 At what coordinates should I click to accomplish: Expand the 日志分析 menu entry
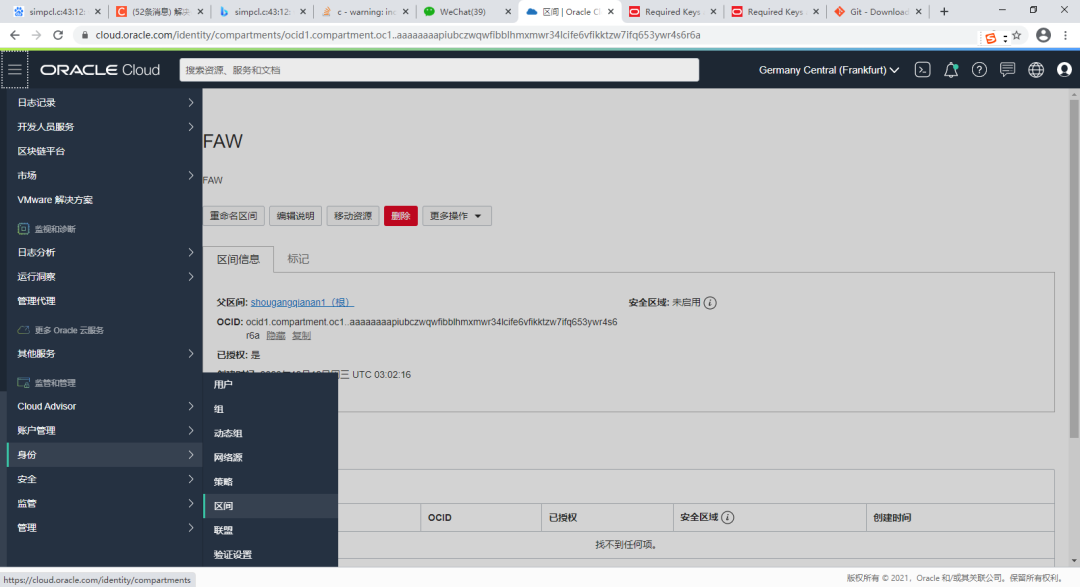pyautogui.click(x=104, y=253)
